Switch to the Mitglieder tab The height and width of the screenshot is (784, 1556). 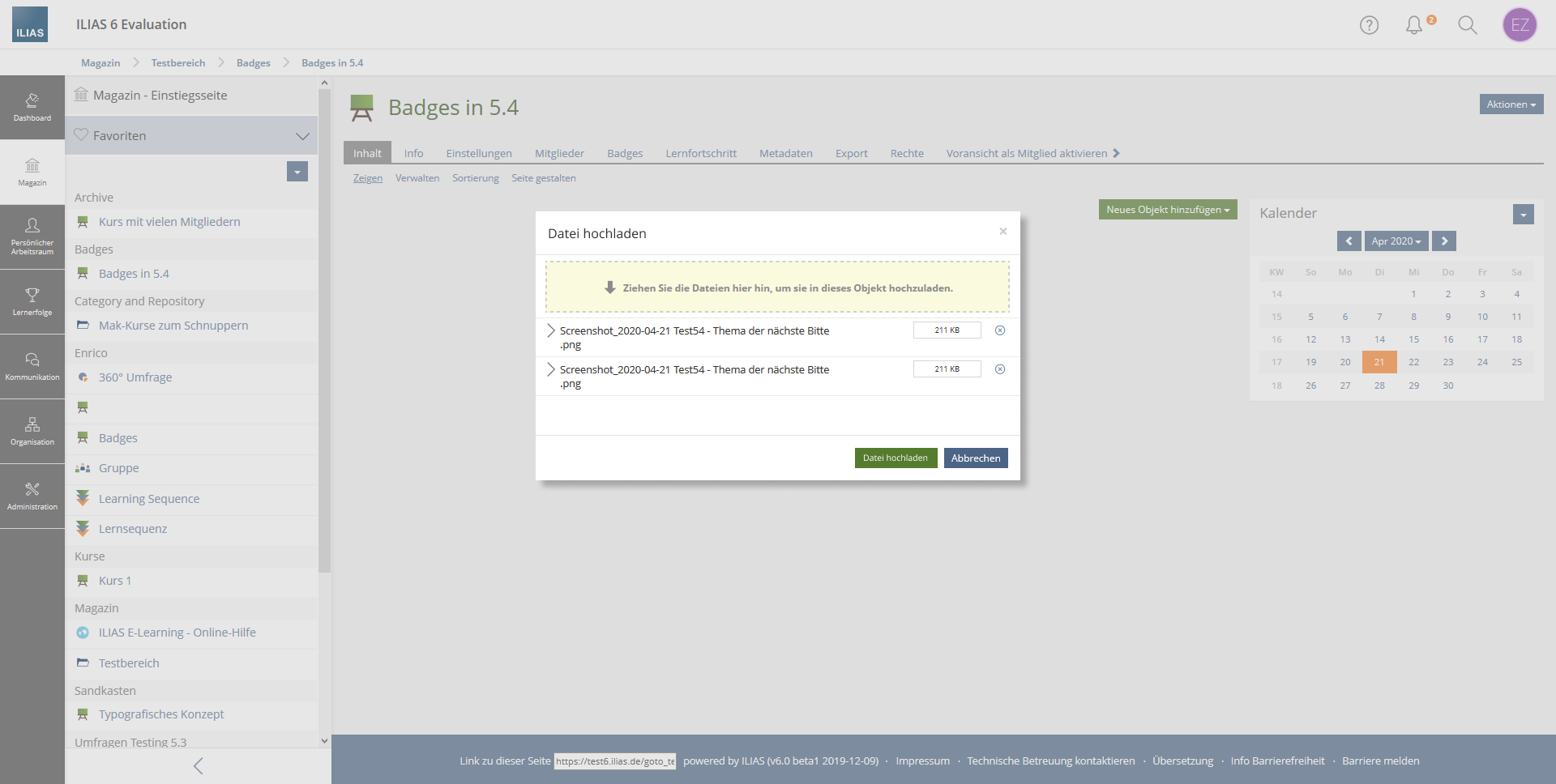pos(559,153)
